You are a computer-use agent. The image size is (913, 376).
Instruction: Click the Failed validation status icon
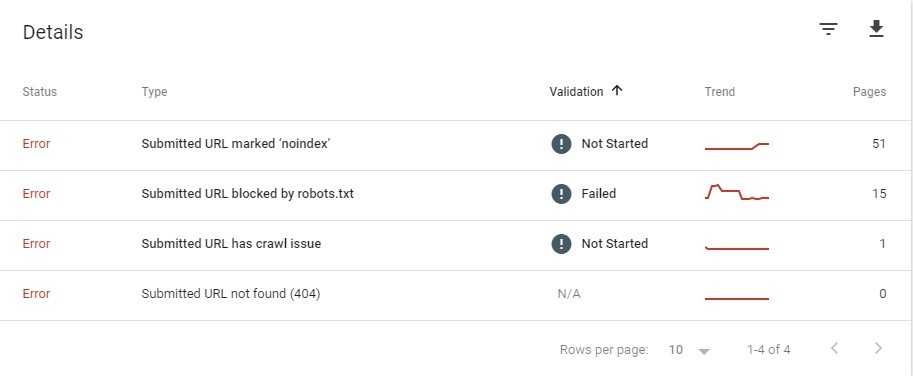(561, 194)
